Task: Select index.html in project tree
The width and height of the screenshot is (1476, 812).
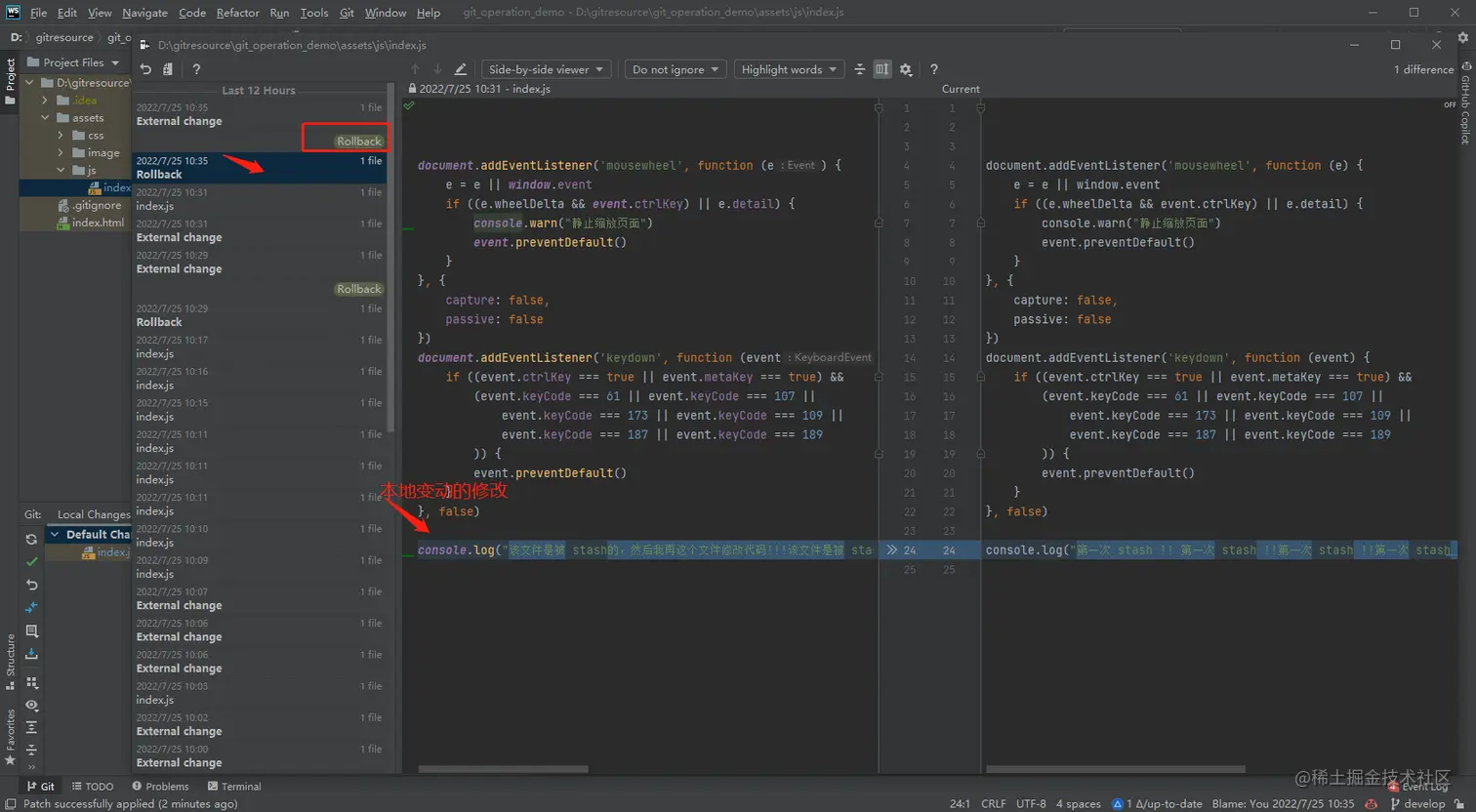Action: pos(90,223)
